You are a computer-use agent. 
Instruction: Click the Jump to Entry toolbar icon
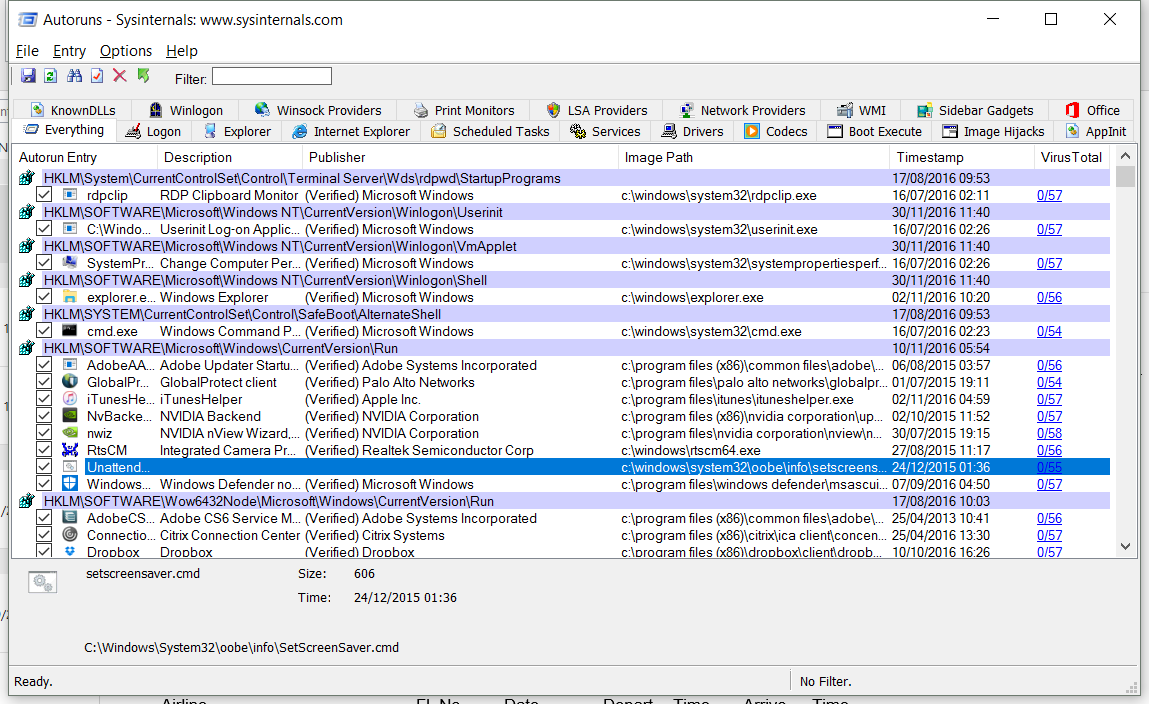pyautogui.click(x=144, y=75)
